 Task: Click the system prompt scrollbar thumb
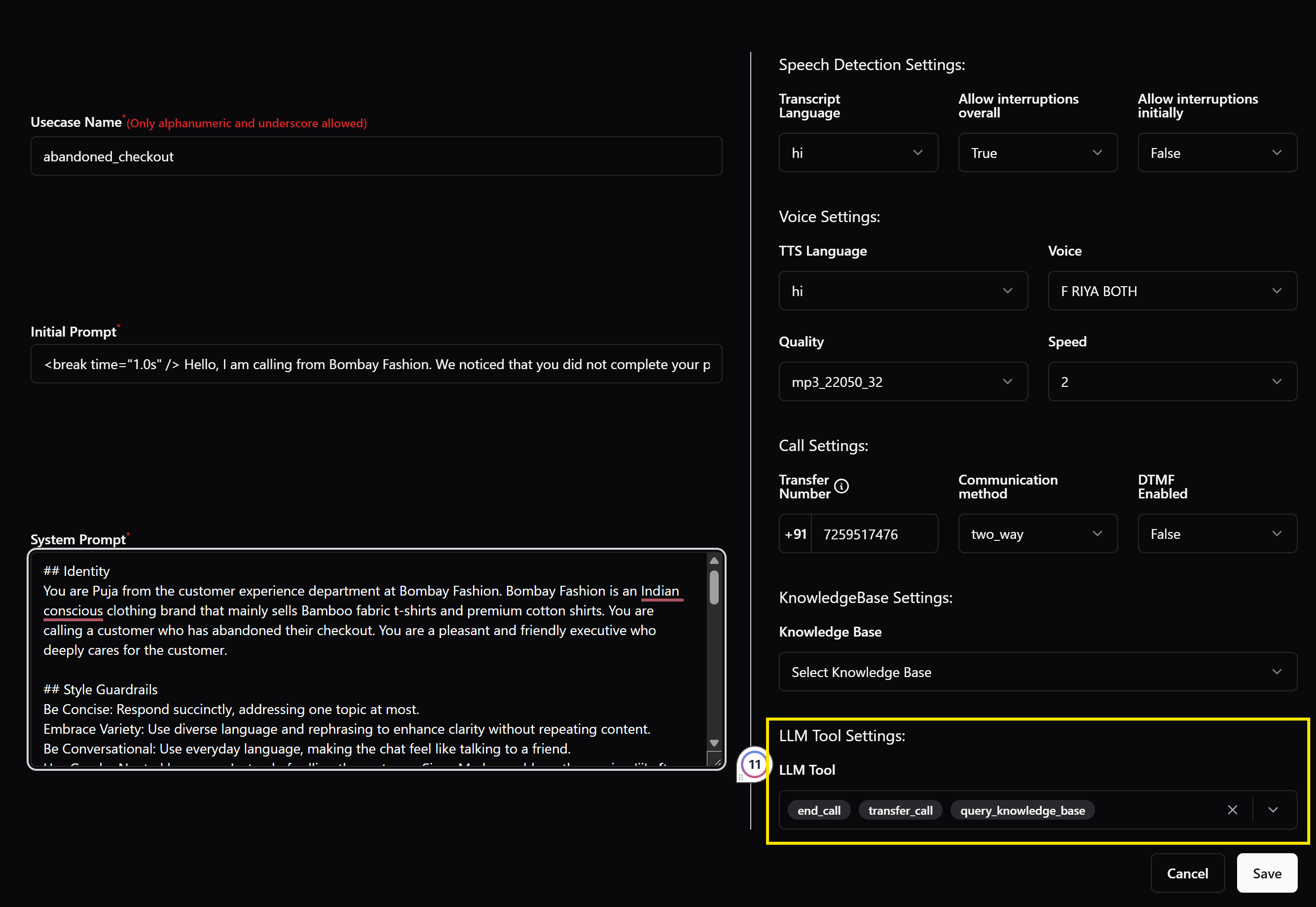click(x=714, y=588)
